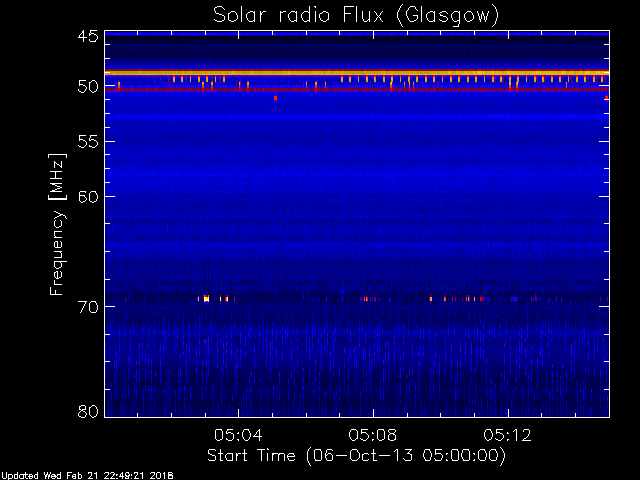Click the '60' frequency tick label
The height and width of the screenshot is (480, 640).
[88, 197]
